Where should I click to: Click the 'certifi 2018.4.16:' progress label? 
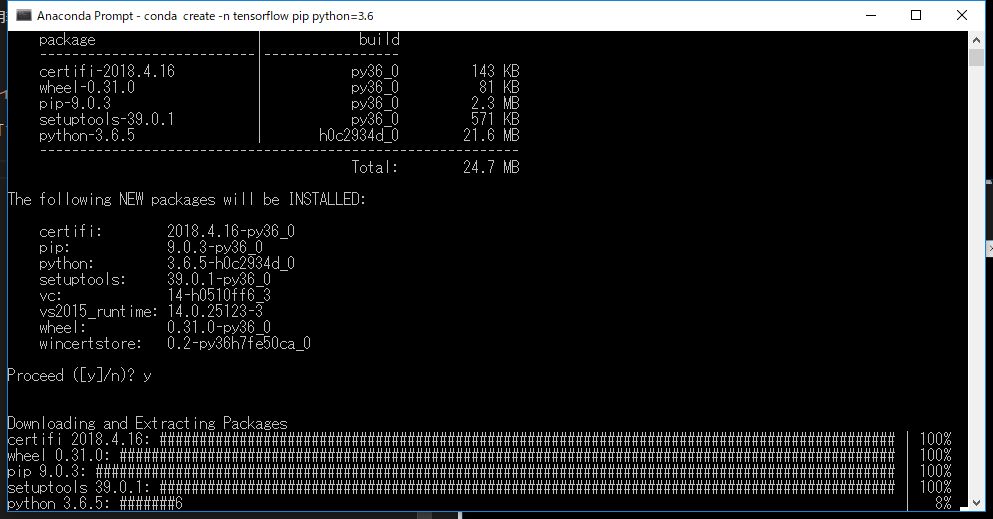coord(79,439)
